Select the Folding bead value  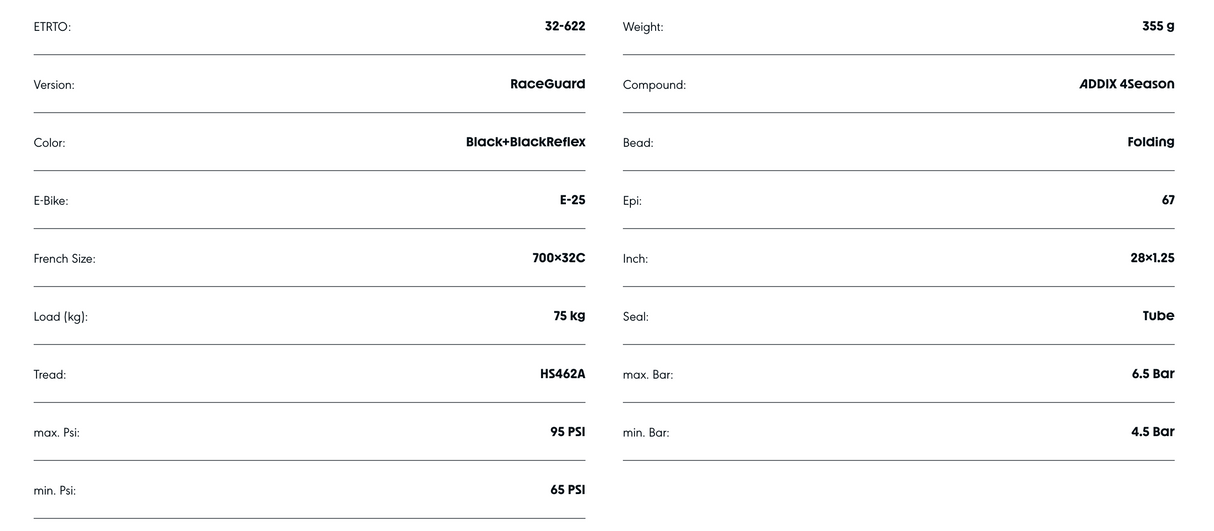(x=1150, y=143)
